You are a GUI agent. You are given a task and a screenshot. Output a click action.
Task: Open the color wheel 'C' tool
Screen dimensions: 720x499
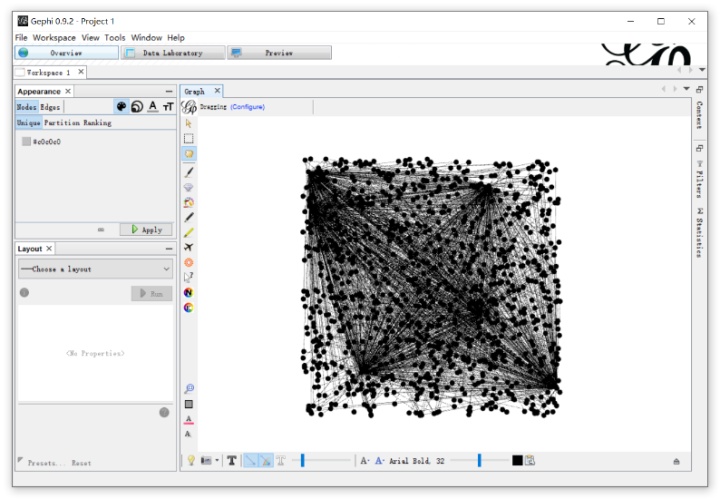pyautogui.click(x=188, y=307)
